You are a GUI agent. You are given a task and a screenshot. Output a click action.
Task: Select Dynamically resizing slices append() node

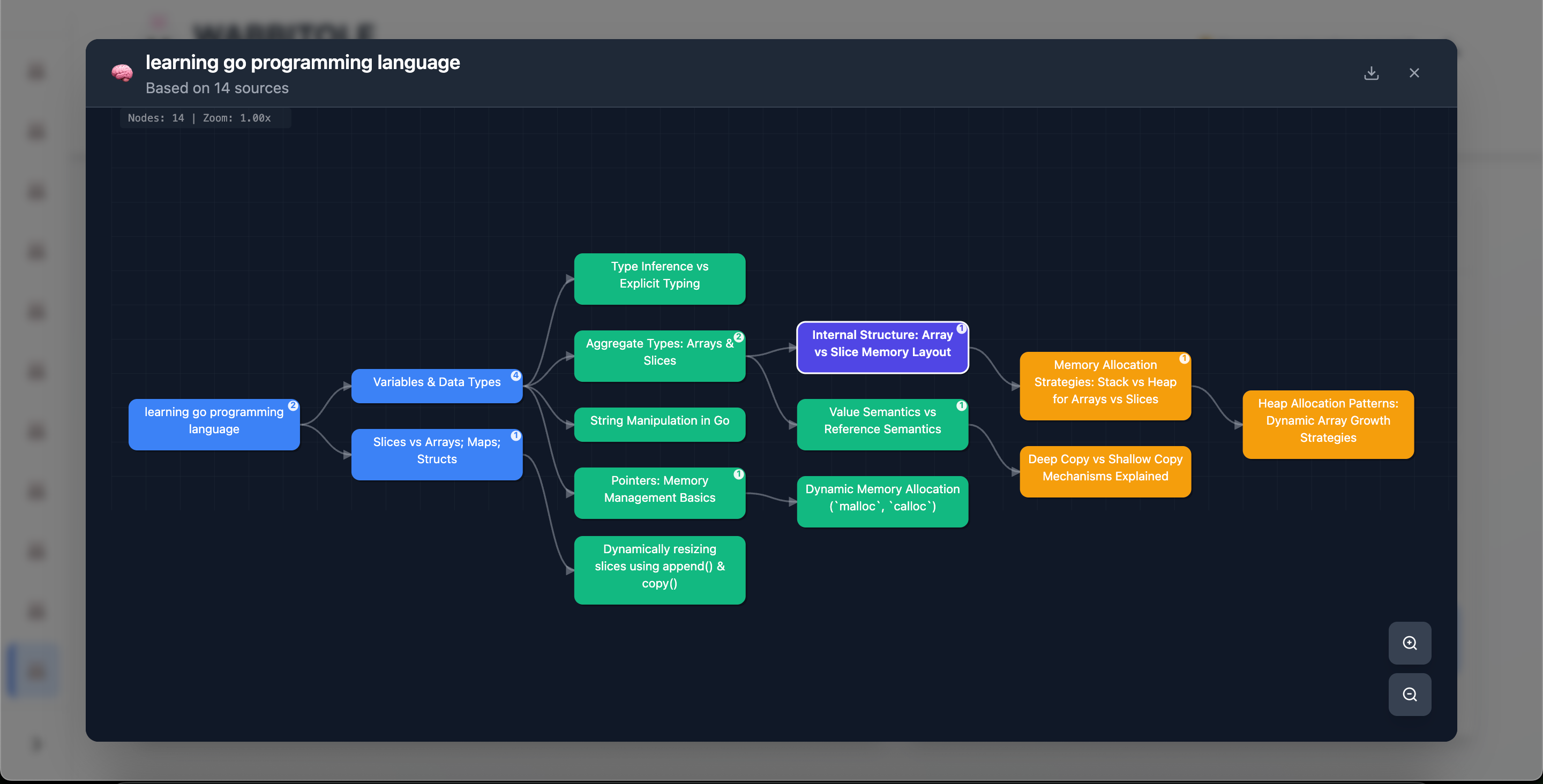[x=660, y=570]
